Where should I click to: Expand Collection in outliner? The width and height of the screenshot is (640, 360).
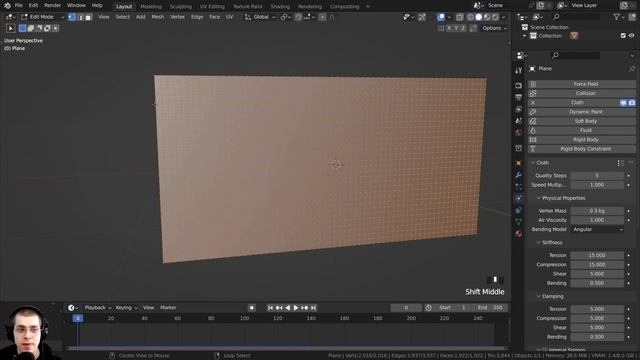pyautogui.click(x=524, y=36)
